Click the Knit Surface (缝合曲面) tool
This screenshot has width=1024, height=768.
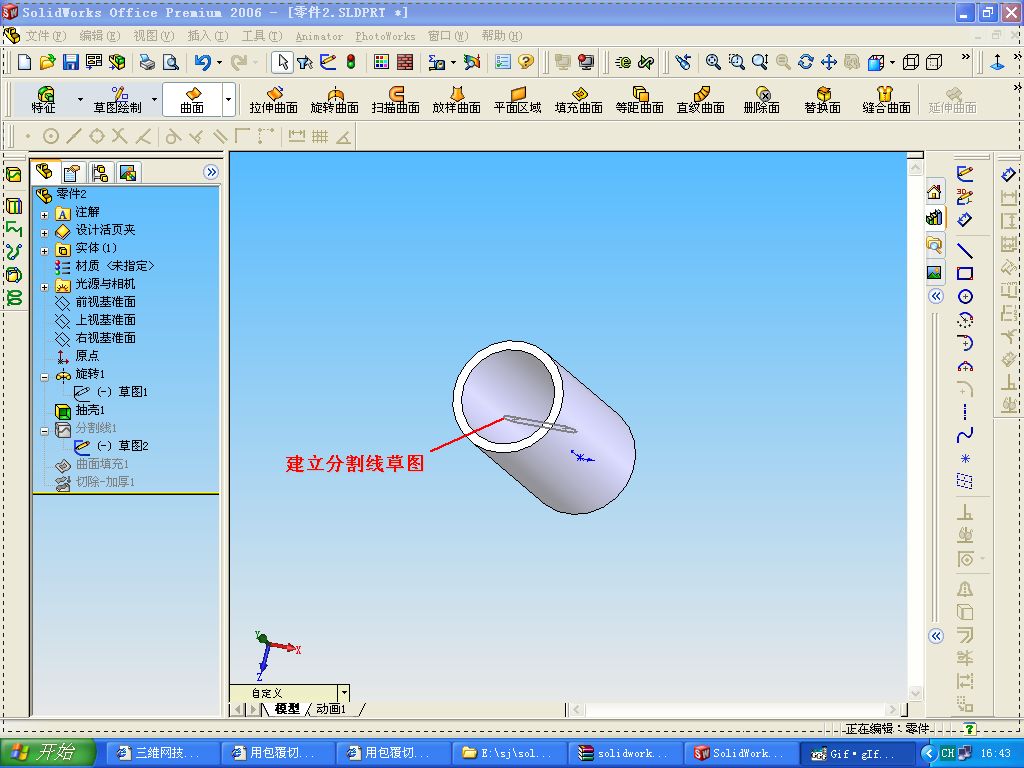tap(886, 100)
